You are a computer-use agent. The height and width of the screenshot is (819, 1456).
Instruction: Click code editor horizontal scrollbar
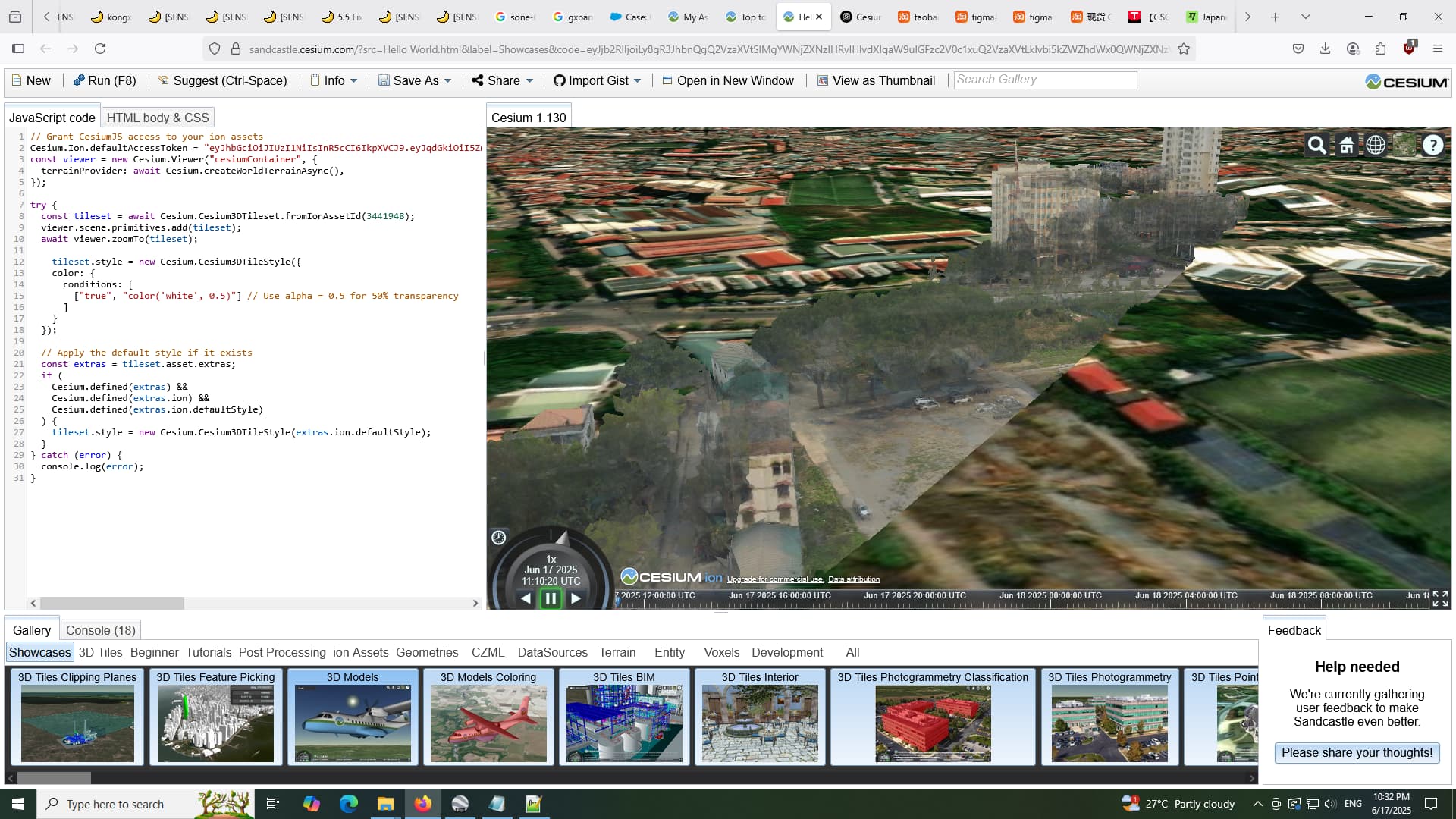112,604
